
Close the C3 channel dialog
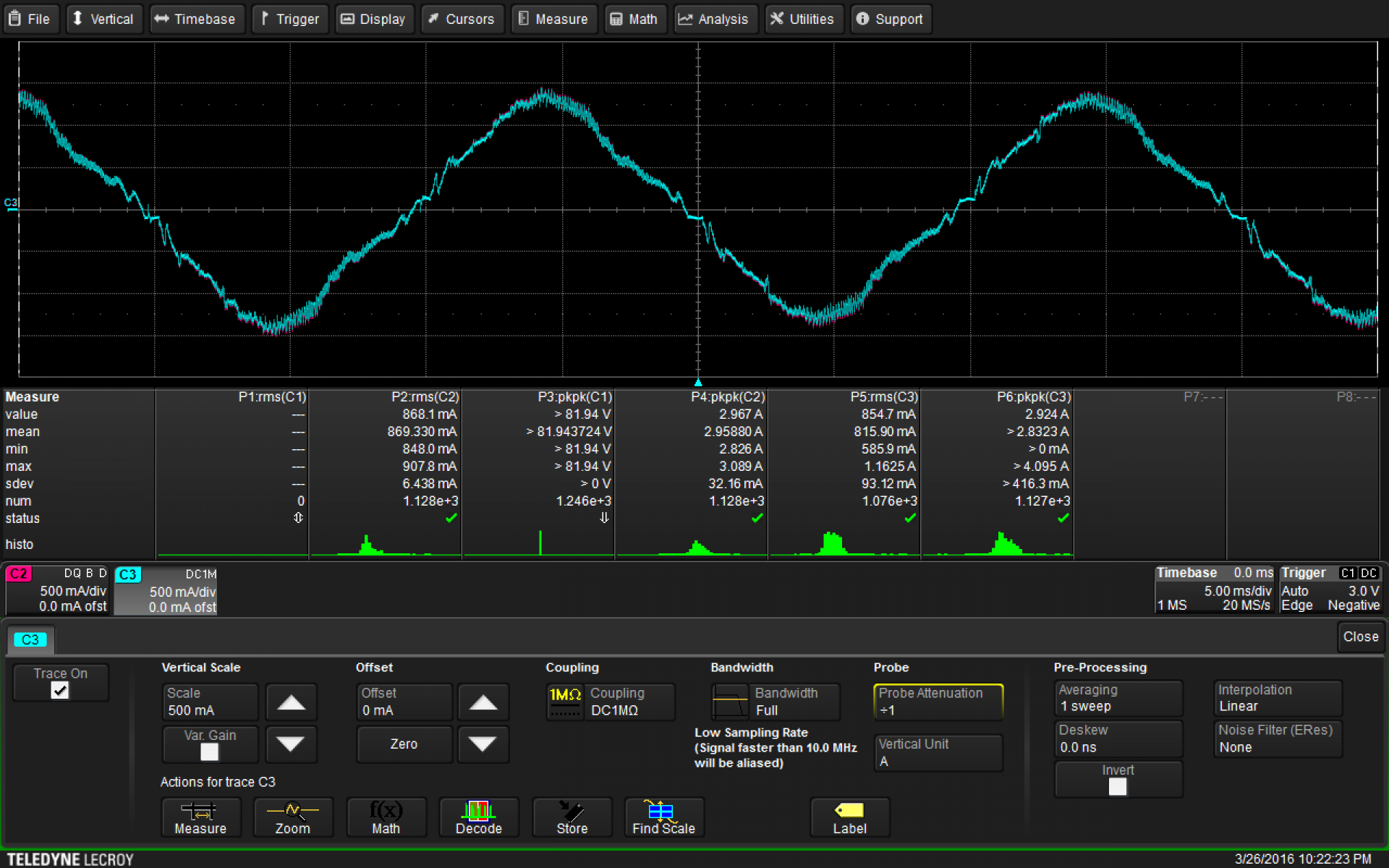1360,637
